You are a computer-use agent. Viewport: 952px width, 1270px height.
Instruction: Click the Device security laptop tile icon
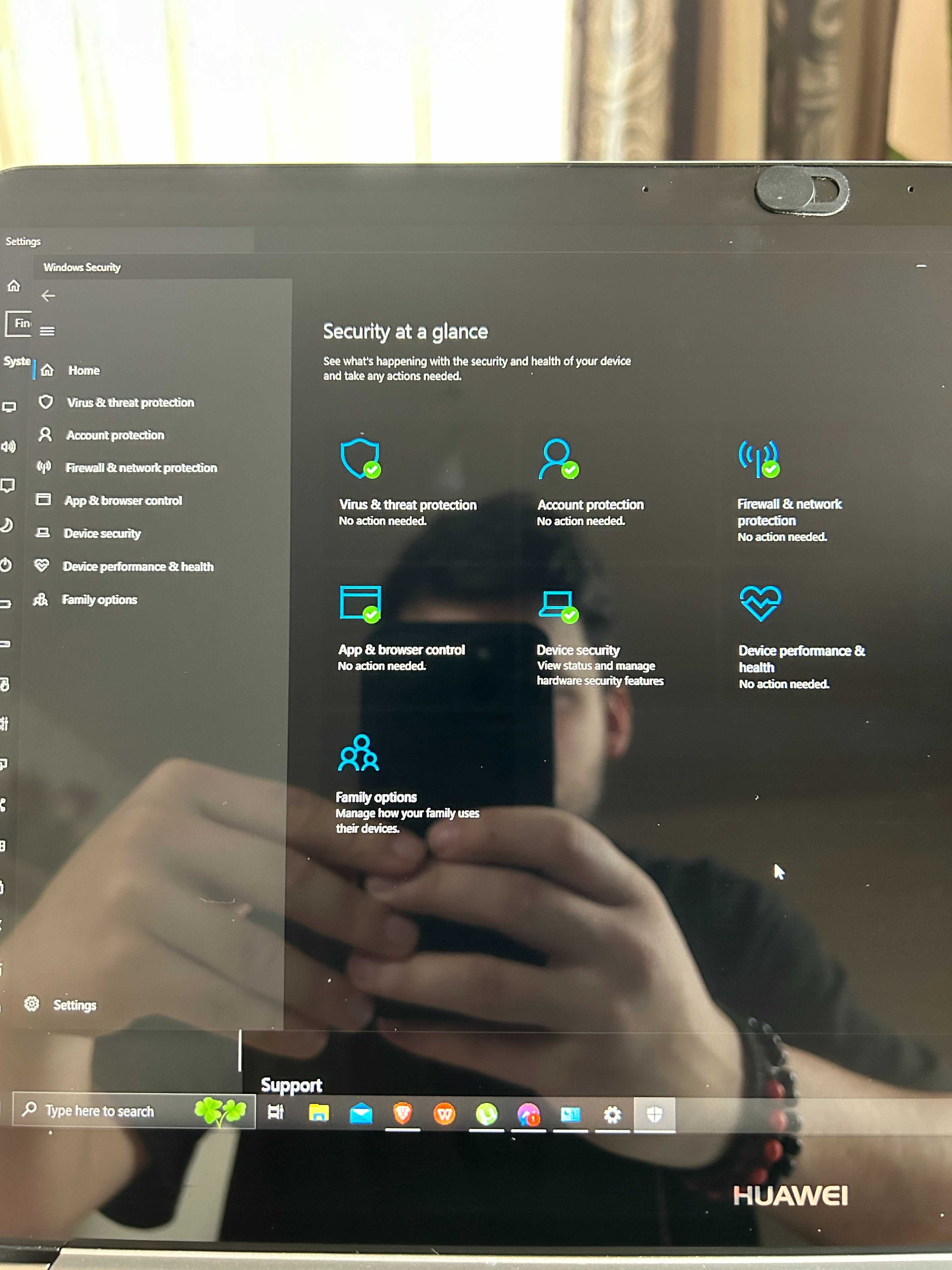pos(558,606)
